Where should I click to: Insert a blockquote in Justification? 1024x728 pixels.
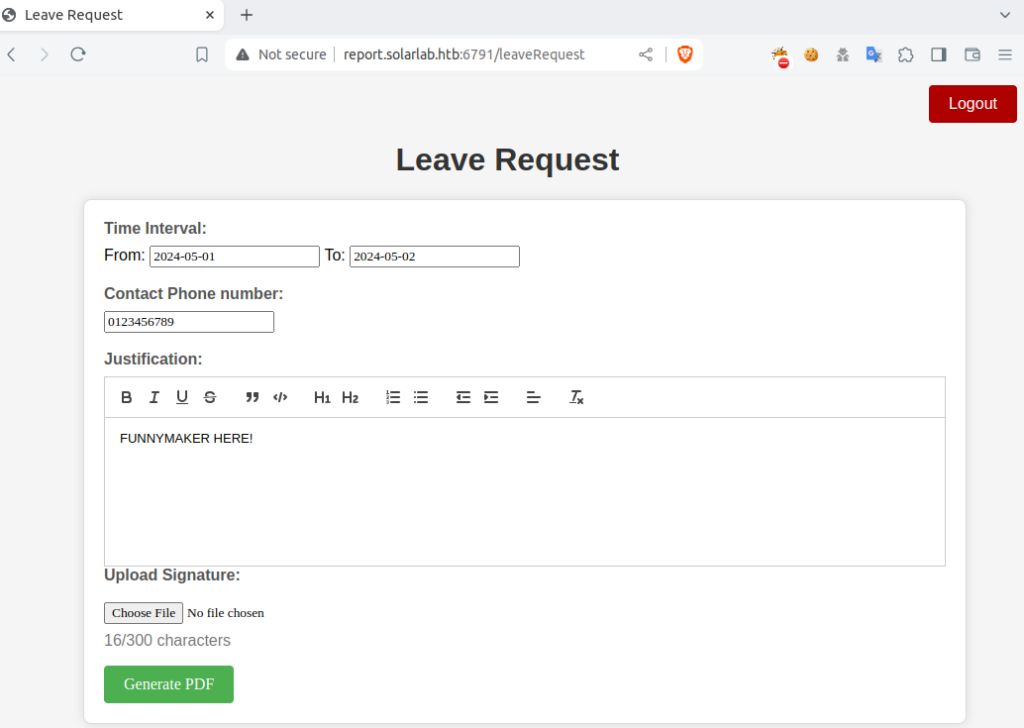[x=252, y=397]
